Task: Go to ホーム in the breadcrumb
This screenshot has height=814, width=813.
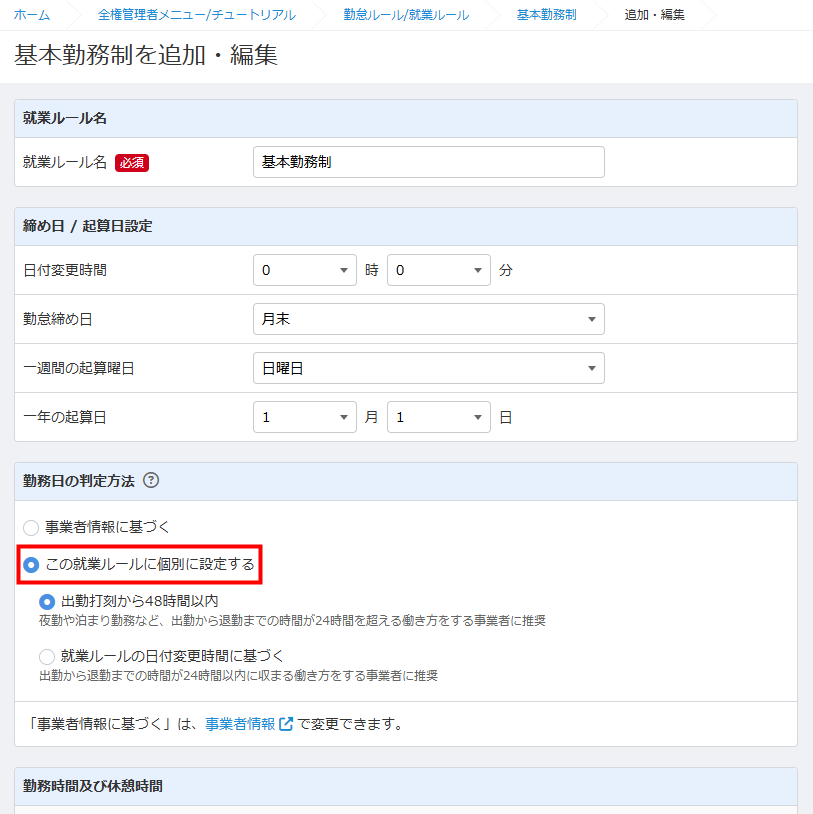Action: point(32,15)
